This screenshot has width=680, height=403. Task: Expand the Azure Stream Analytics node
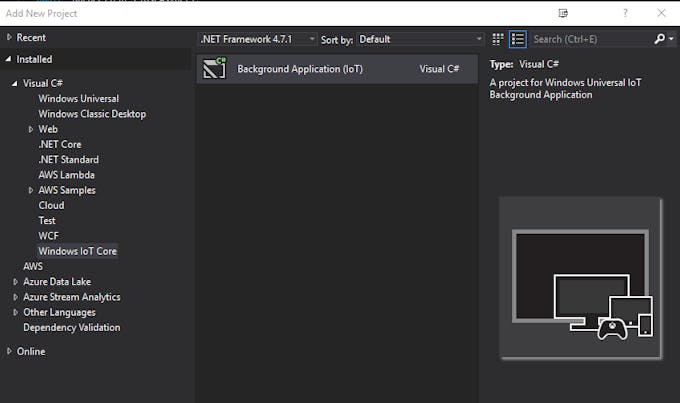[16, 297]
